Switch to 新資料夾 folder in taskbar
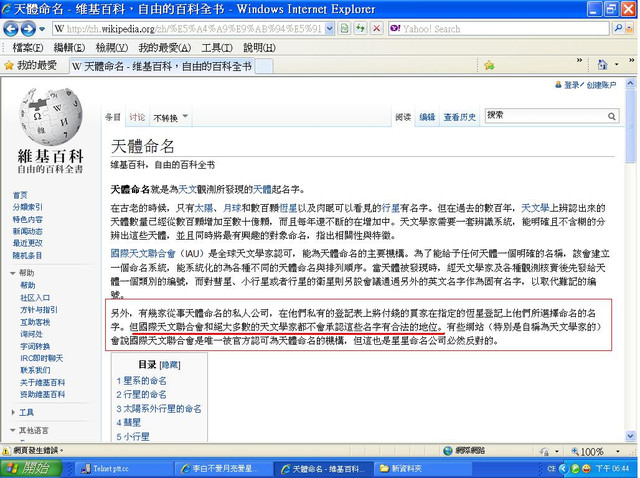 tap(424, 469)
